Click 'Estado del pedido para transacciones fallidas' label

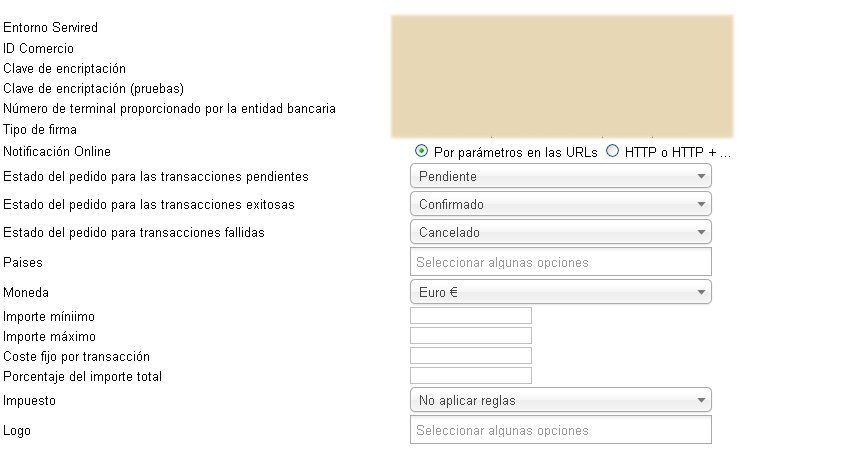(134, 233)
